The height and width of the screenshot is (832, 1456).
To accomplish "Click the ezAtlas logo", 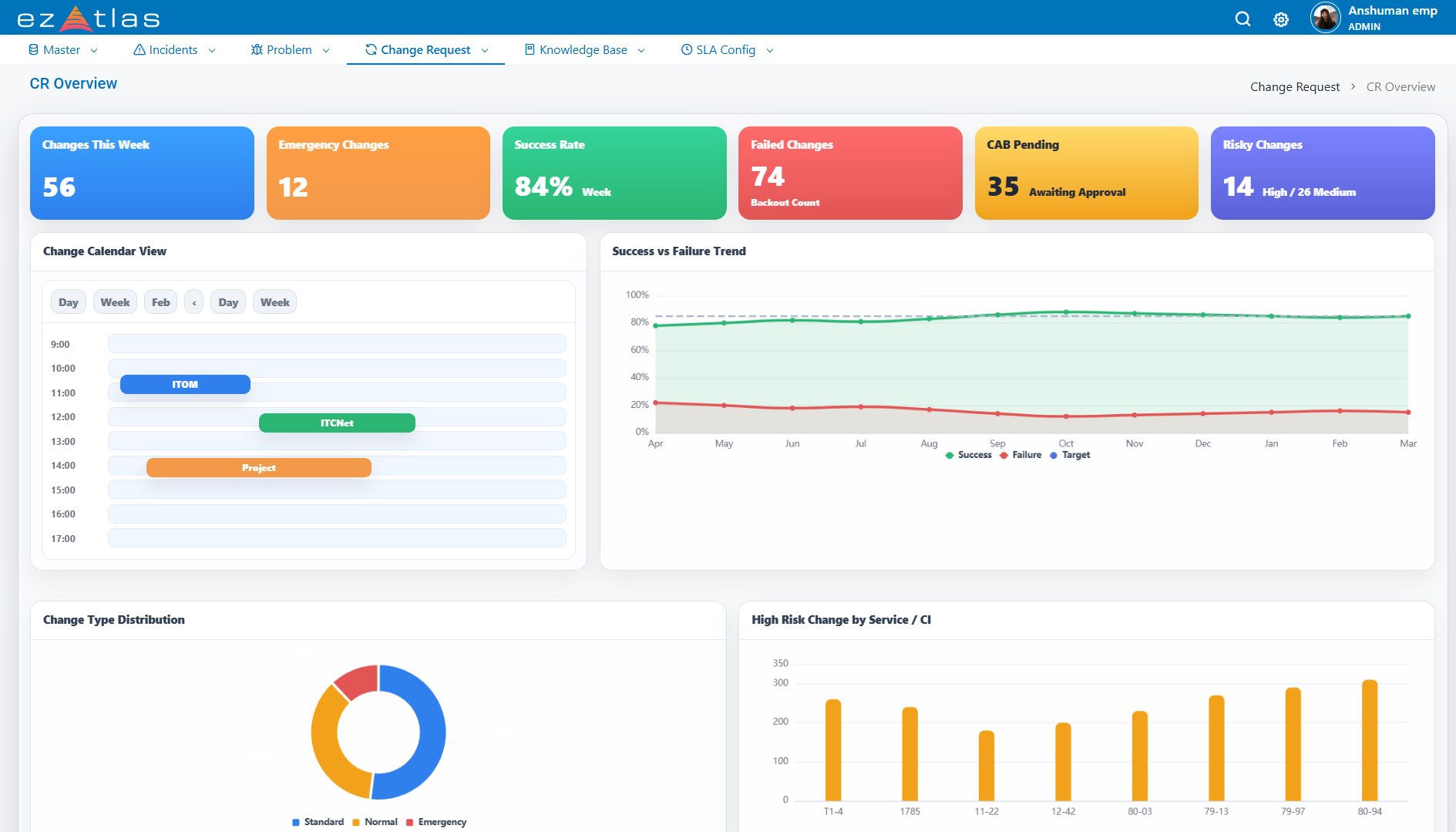I will point(88,19).
